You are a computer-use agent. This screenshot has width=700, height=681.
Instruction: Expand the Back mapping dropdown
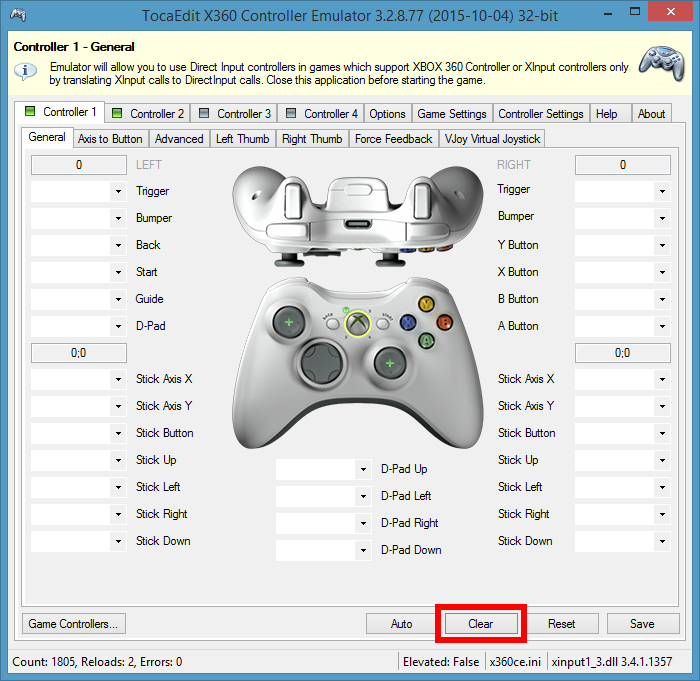coord(118,245)
